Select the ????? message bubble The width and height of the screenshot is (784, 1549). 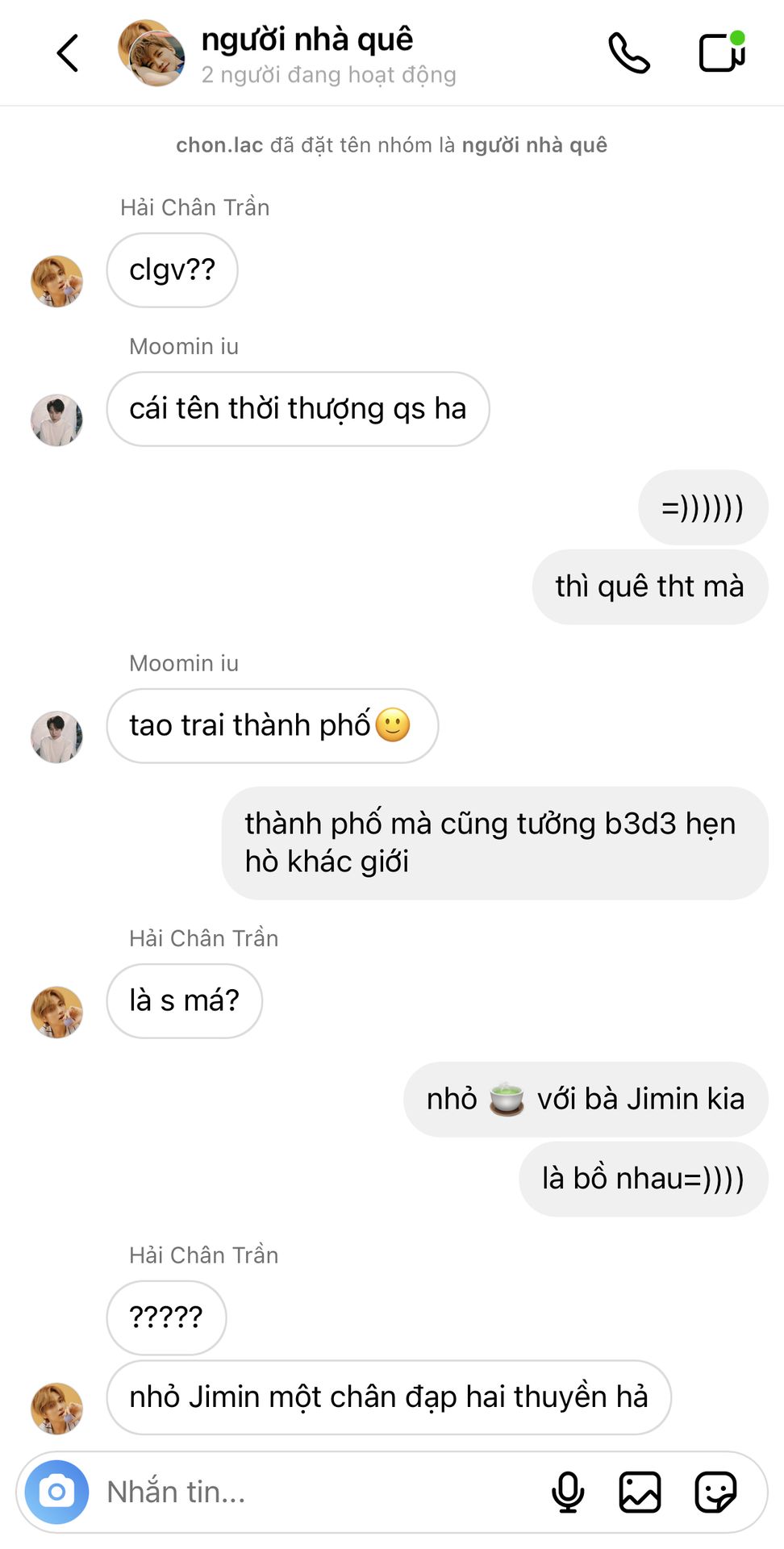point(166,1318)
